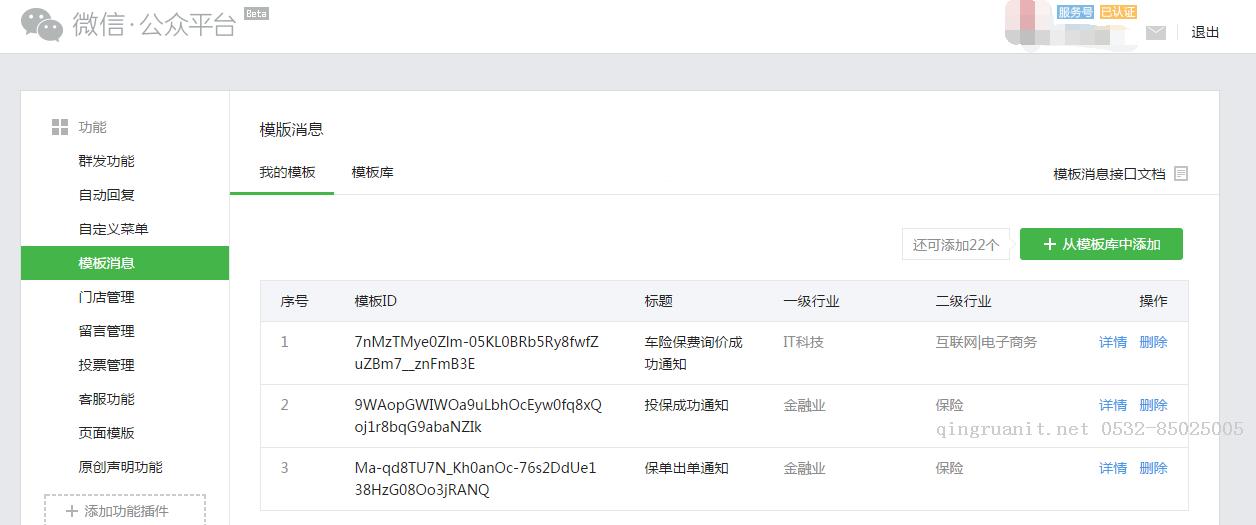This screenshot has width=1256, height=525.
Task: Click 退出 to log out
Action: [x=1205, y=32]
